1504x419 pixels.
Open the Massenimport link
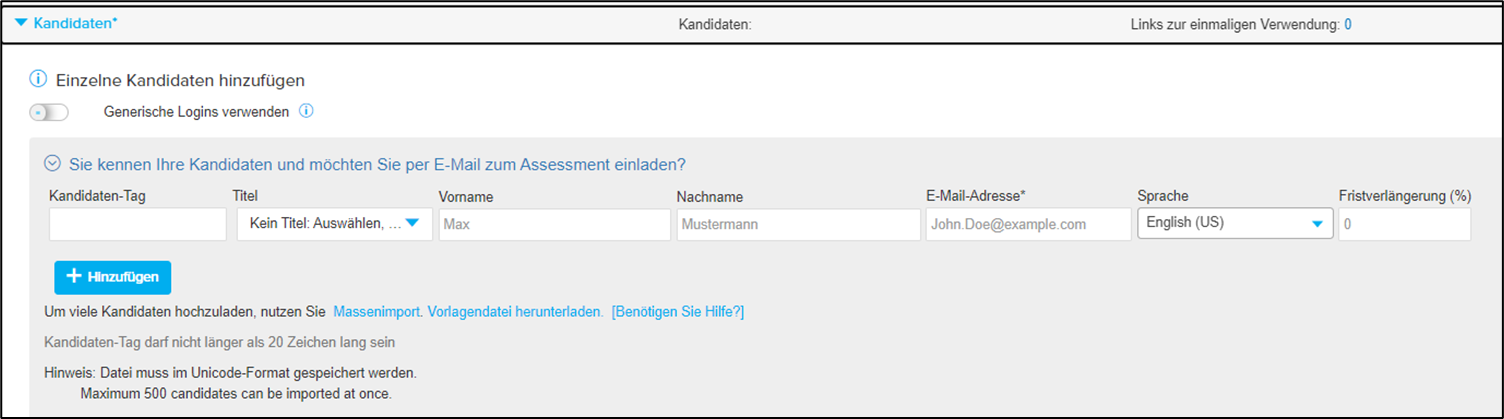[x=377, y=312]
